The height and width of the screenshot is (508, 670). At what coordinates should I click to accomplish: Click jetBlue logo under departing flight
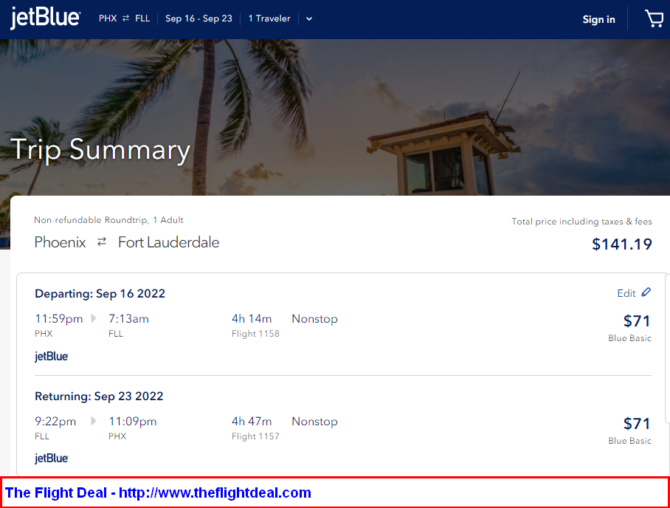tap(51, 356)
